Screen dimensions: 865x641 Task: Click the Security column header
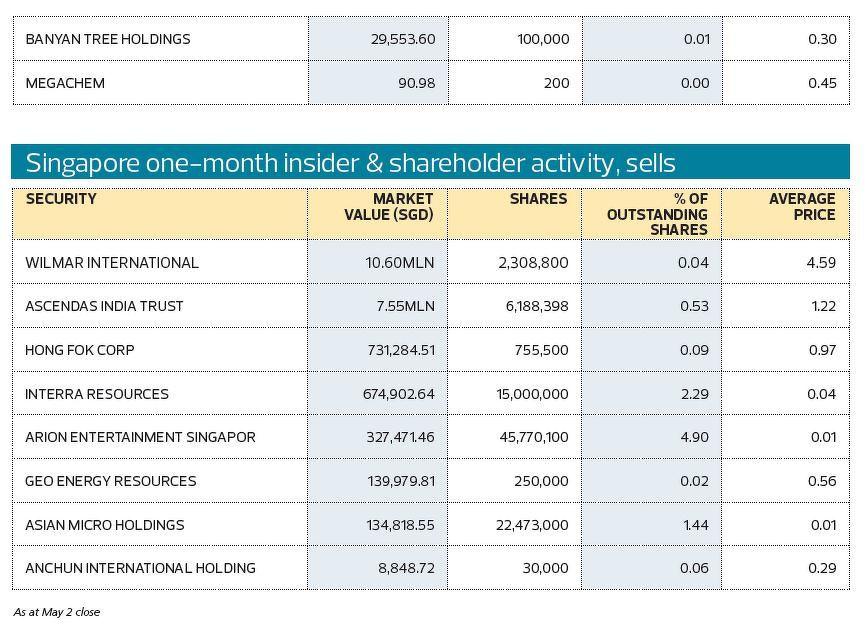pyautogui.click(x=61, y=199)
